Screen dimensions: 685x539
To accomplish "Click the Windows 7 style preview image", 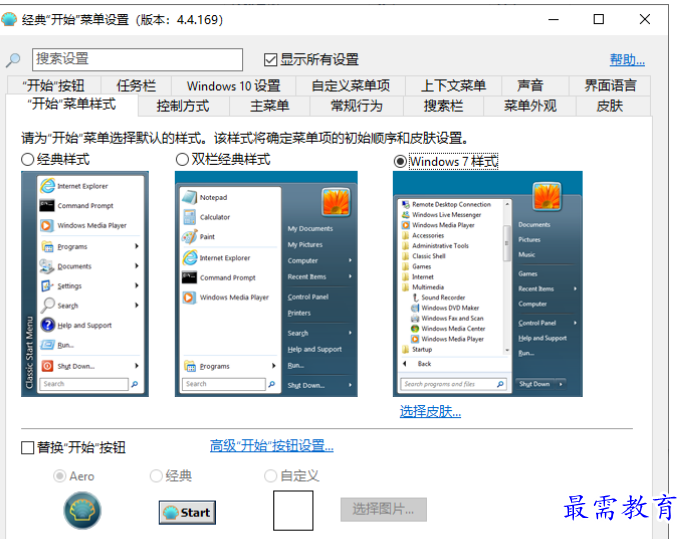I will (488, 284).
